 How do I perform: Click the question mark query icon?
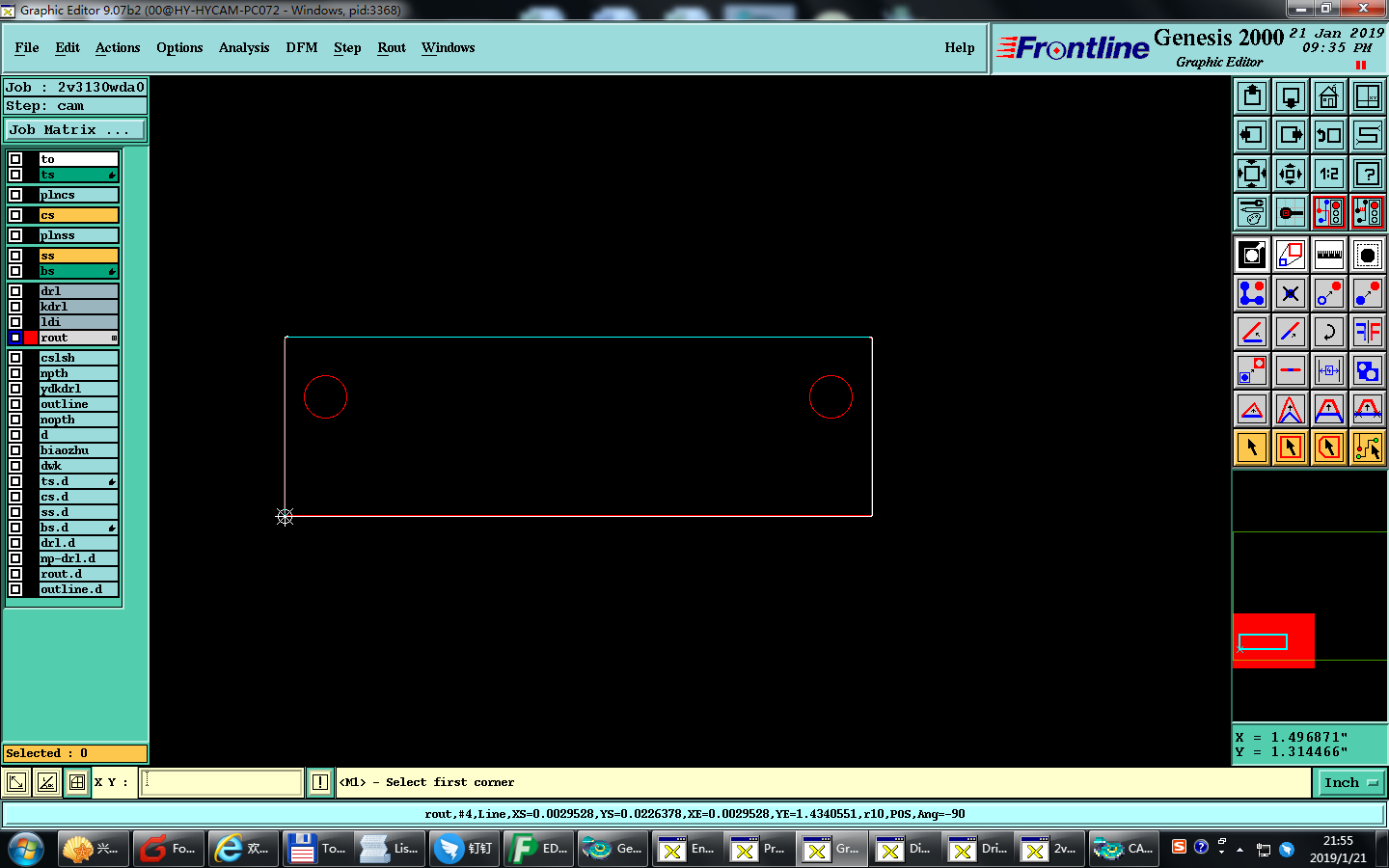point(1368,174)
